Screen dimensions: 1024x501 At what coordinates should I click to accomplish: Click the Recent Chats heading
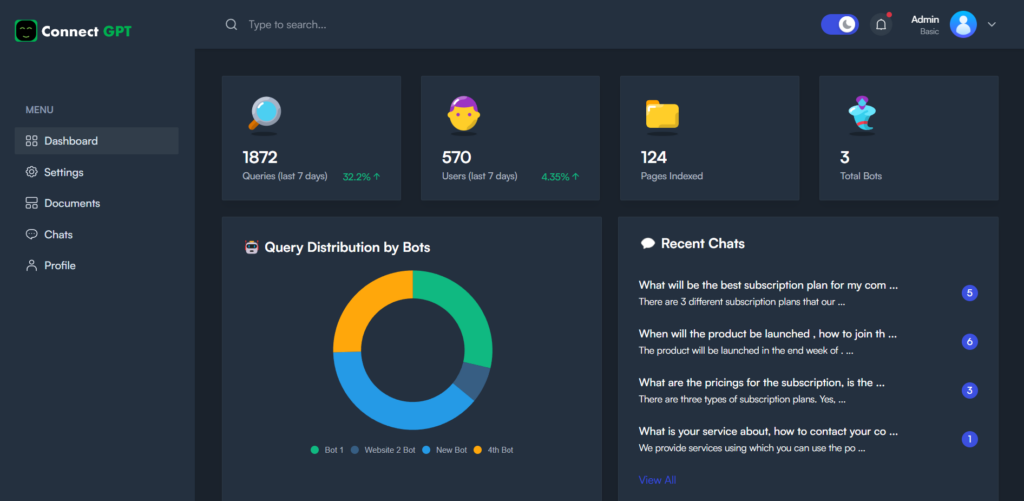(703, 244)
